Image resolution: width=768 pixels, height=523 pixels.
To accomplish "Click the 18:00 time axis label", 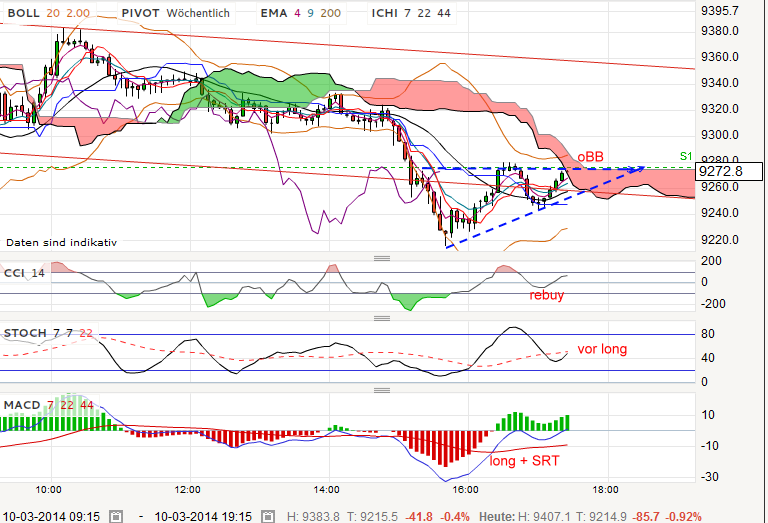I will pos(604,490).
